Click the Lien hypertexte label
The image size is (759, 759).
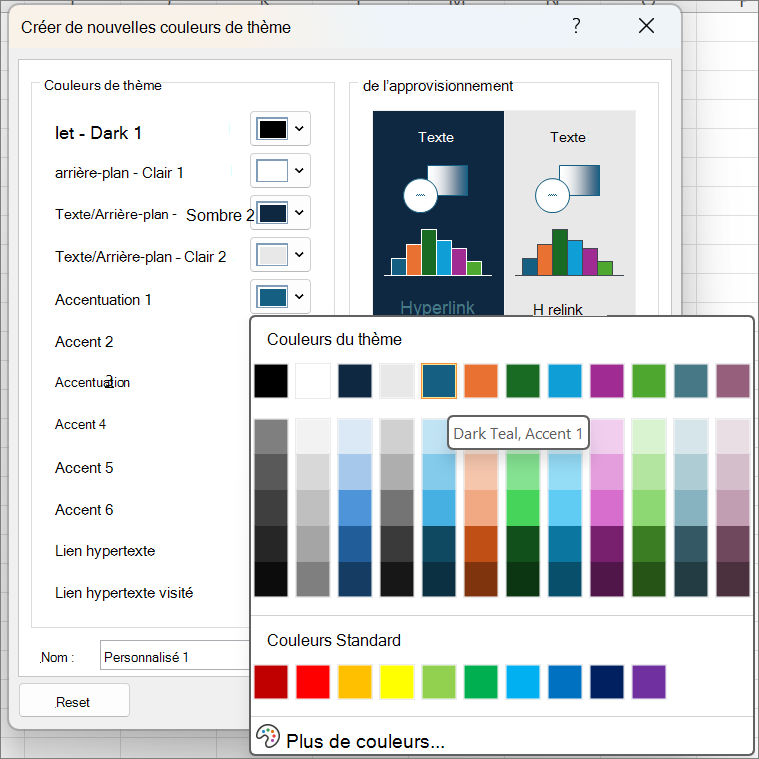pyautogui.click(x=105, y=551)
